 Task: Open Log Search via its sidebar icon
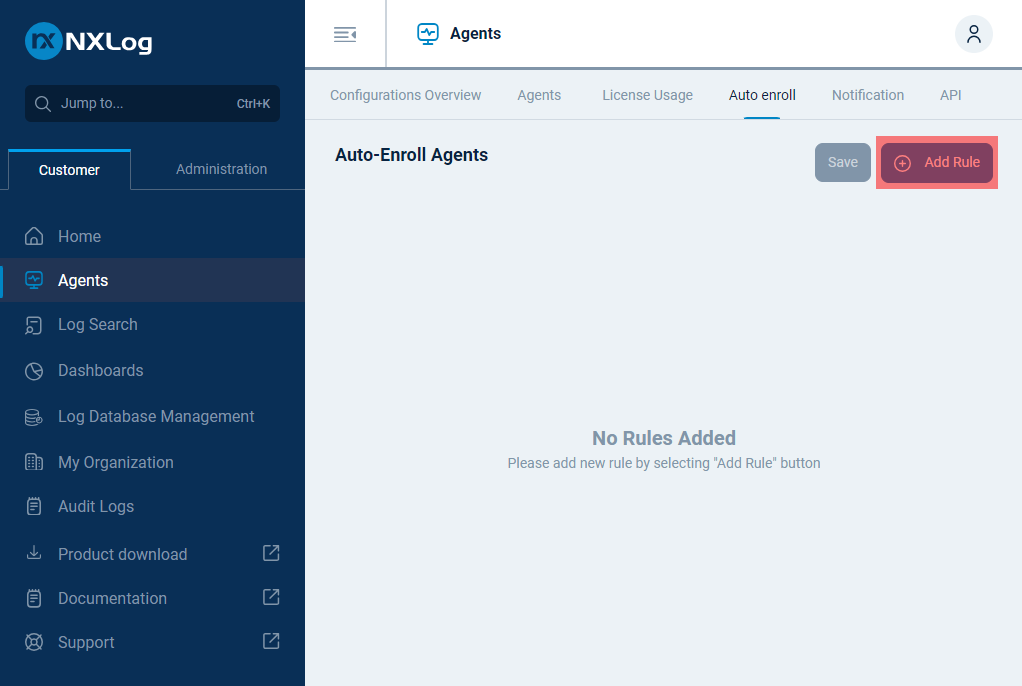point(34,325)
